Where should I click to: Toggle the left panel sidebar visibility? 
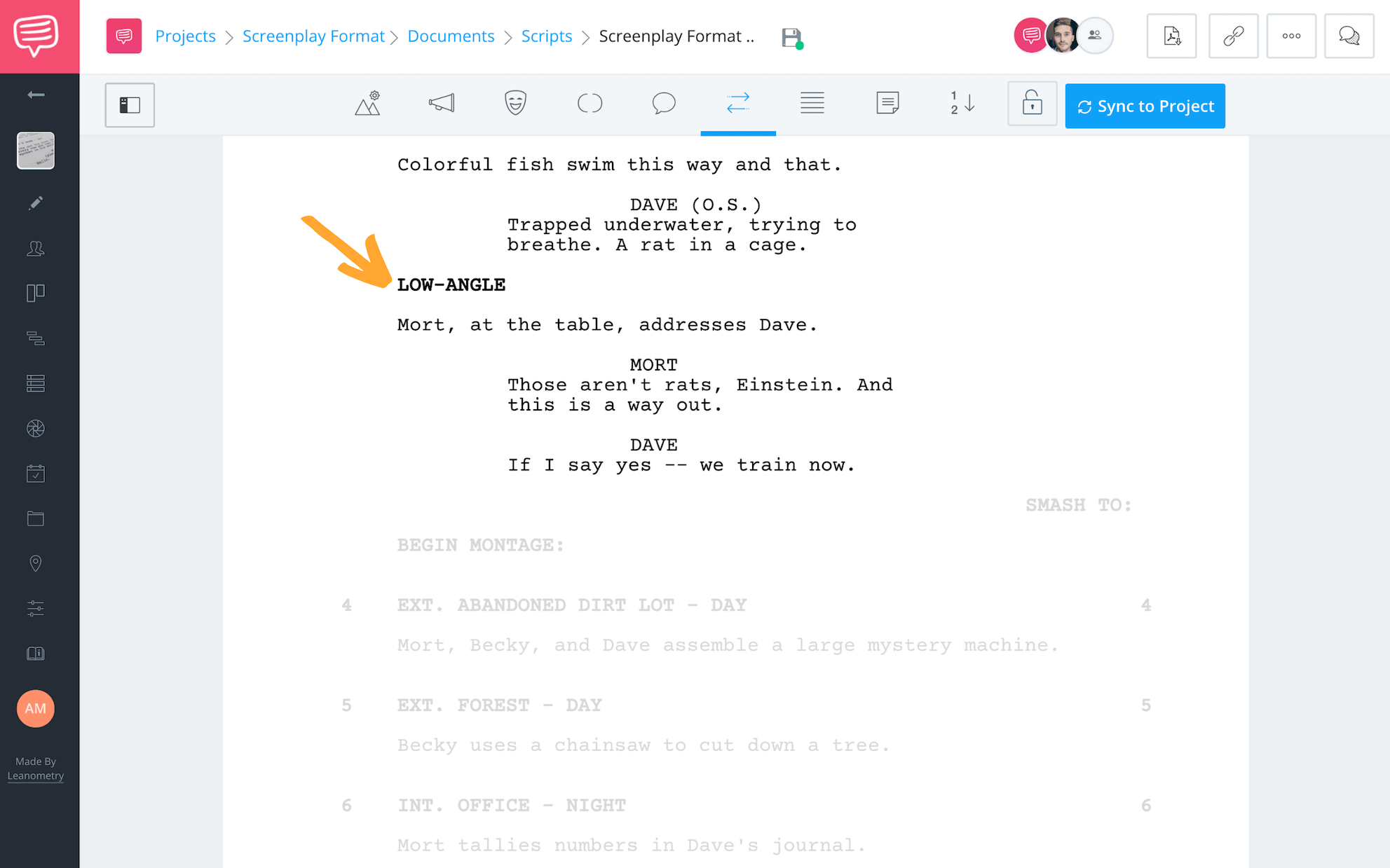(128, 104)
